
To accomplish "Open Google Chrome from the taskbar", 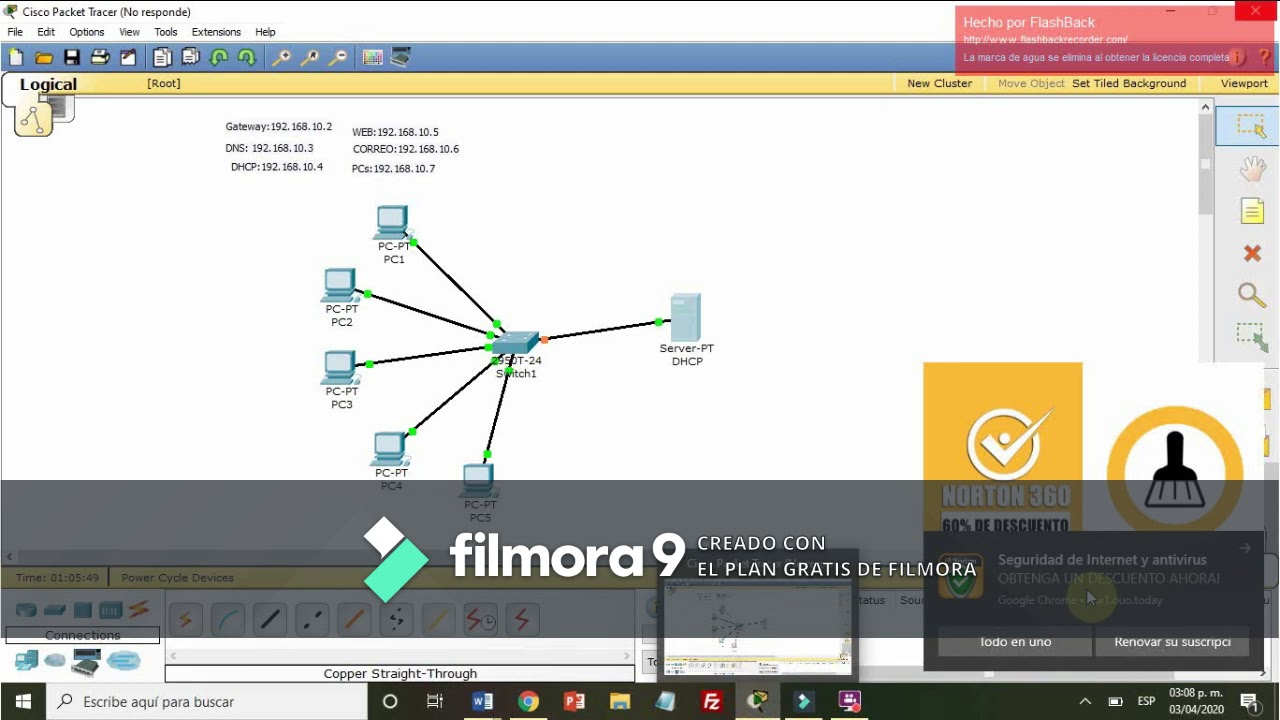I will pyautogui.click(x=528, y=701).
